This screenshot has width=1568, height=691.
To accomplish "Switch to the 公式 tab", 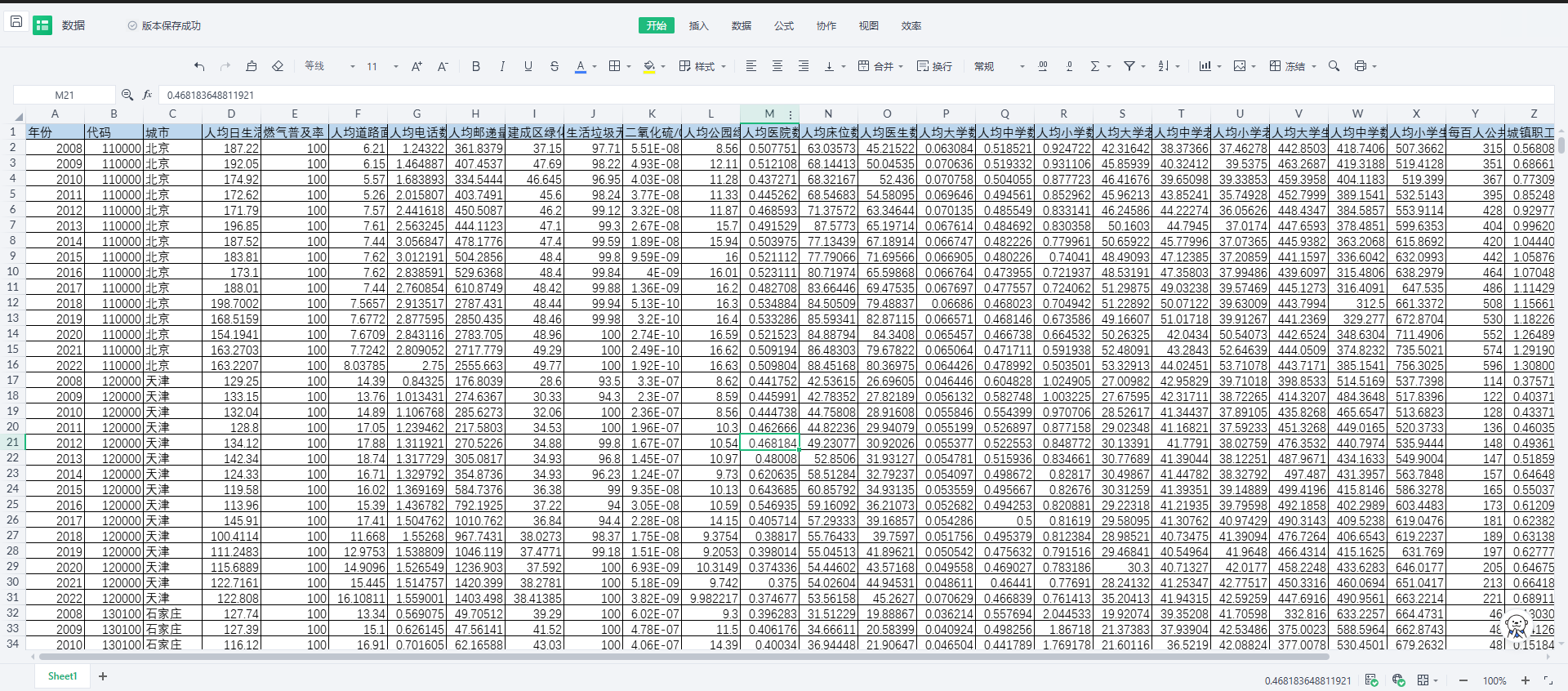I will point(783,26).
